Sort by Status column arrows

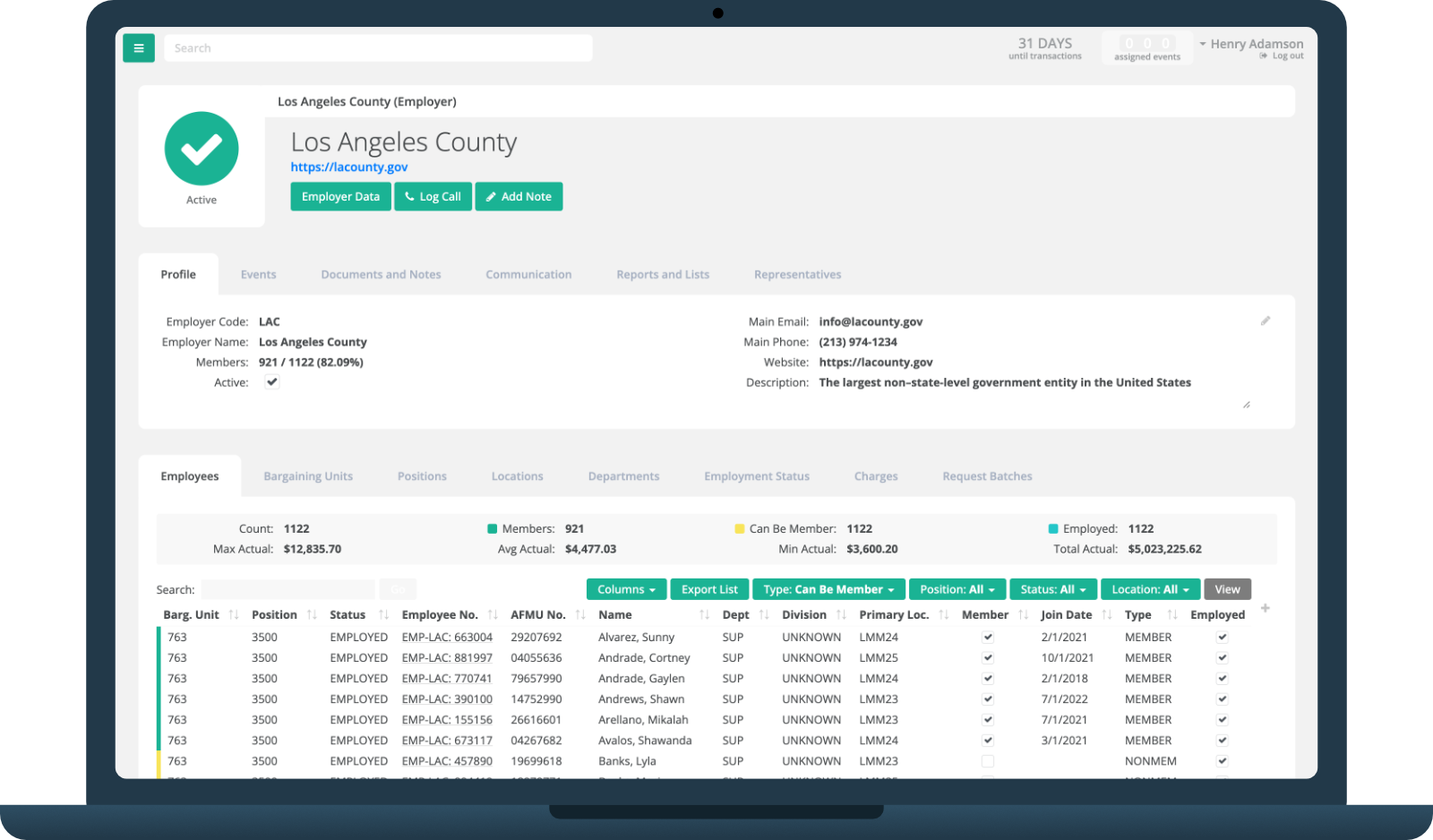tap(383, 615)
